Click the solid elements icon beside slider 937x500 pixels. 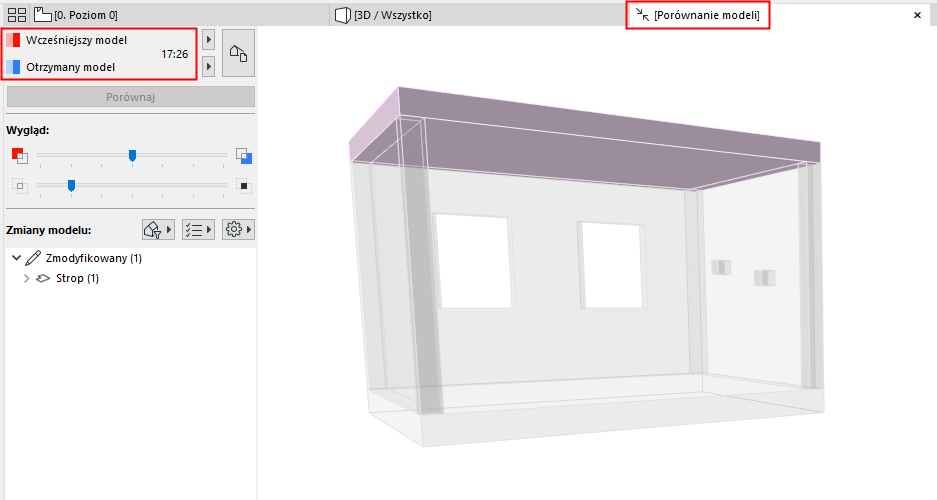click(x=244, y=186)
